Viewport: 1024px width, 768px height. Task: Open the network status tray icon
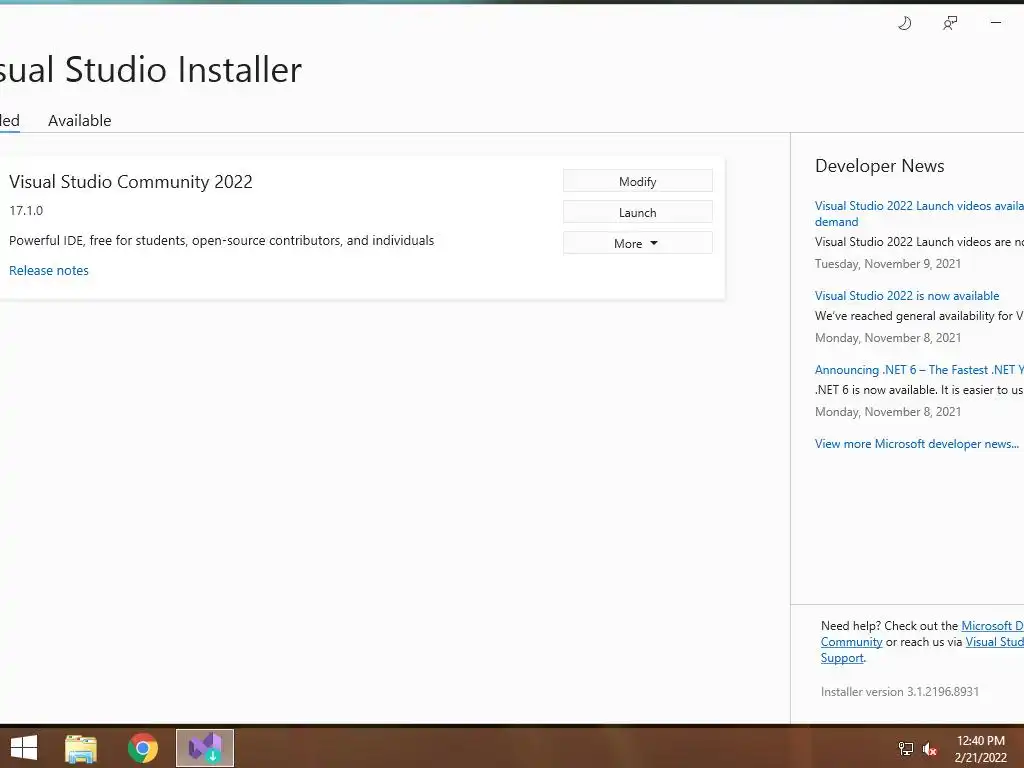click(906, 748)
